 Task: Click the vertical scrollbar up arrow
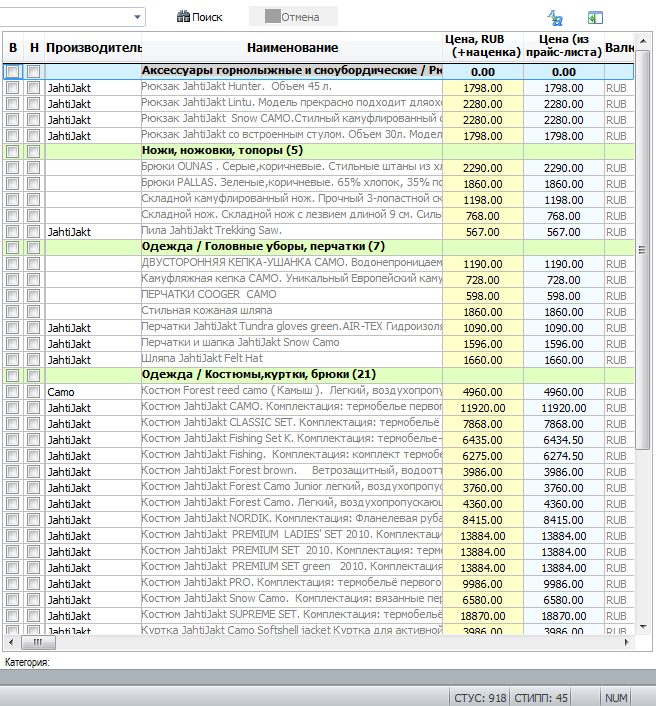tap(643, 41)
